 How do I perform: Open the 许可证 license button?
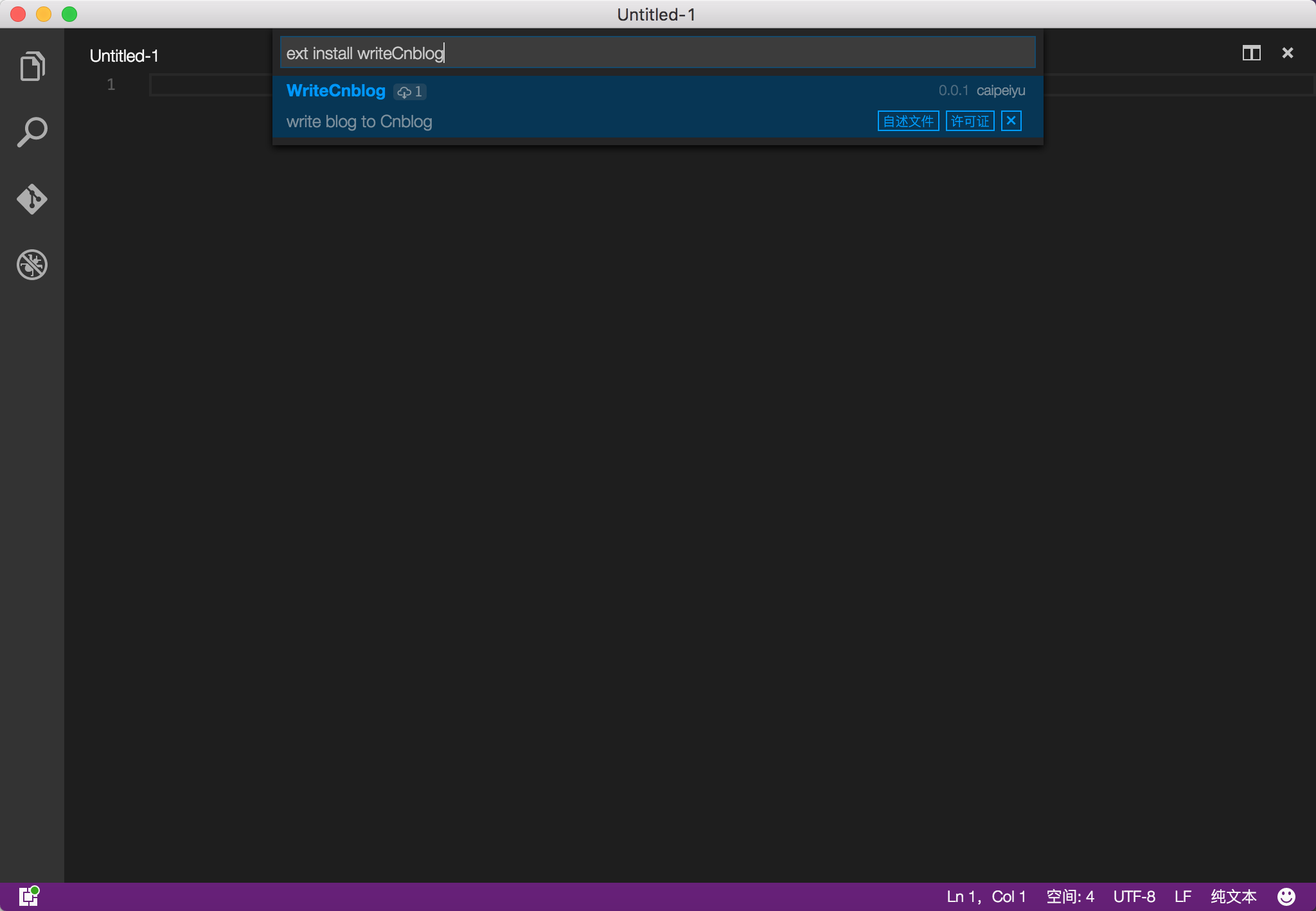tap(970, 121)
